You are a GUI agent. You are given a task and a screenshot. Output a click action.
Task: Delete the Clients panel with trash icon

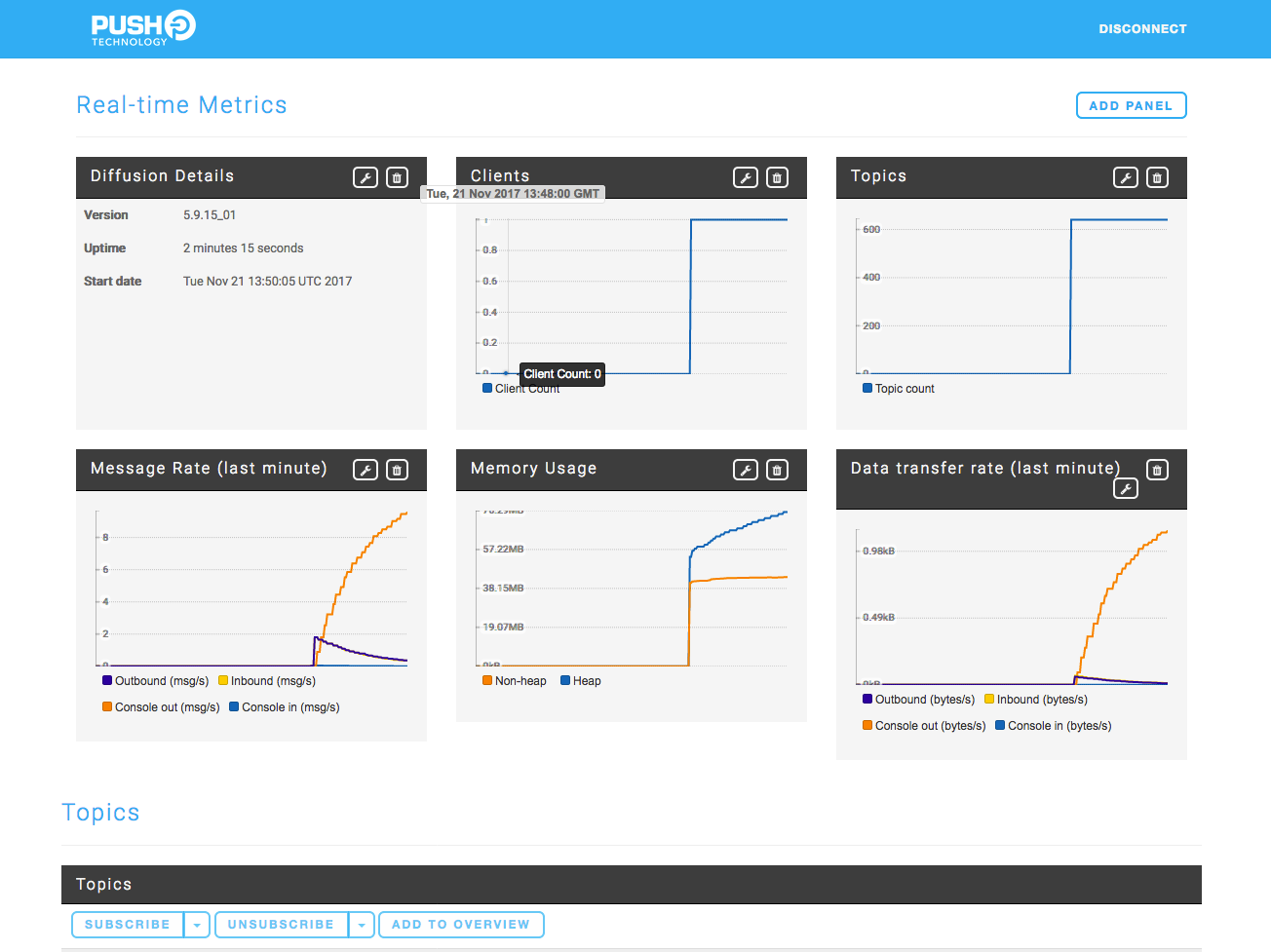777,177
